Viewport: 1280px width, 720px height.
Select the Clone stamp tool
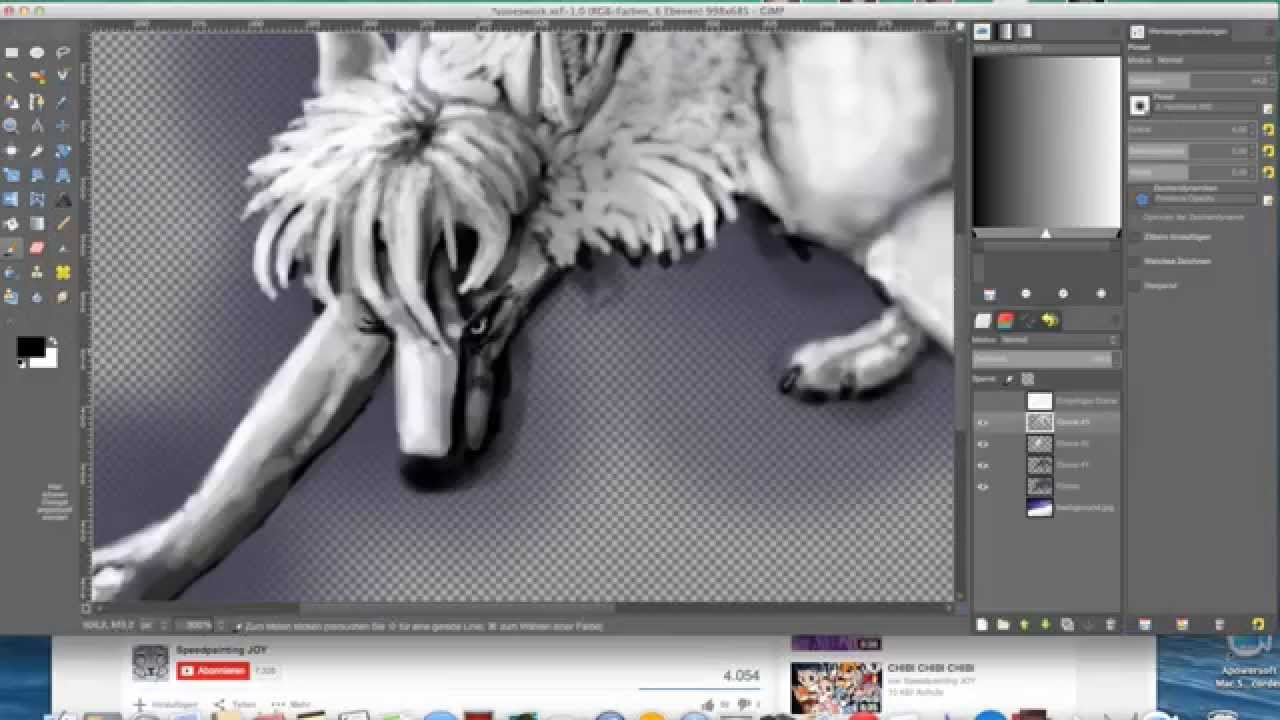tap(37, 272)
